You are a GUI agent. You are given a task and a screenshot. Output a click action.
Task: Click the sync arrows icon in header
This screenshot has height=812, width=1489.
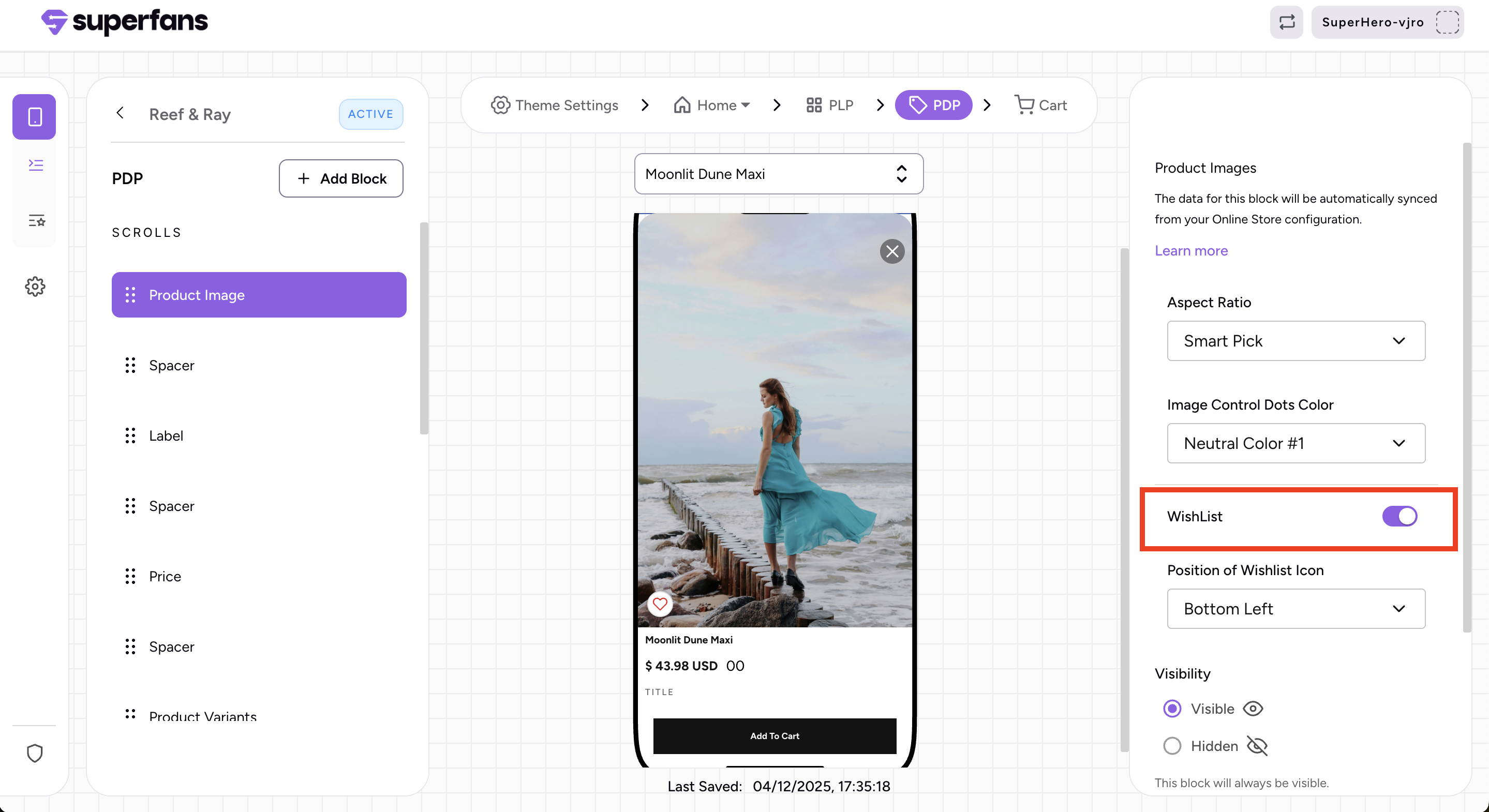(x=1287, y=23)
